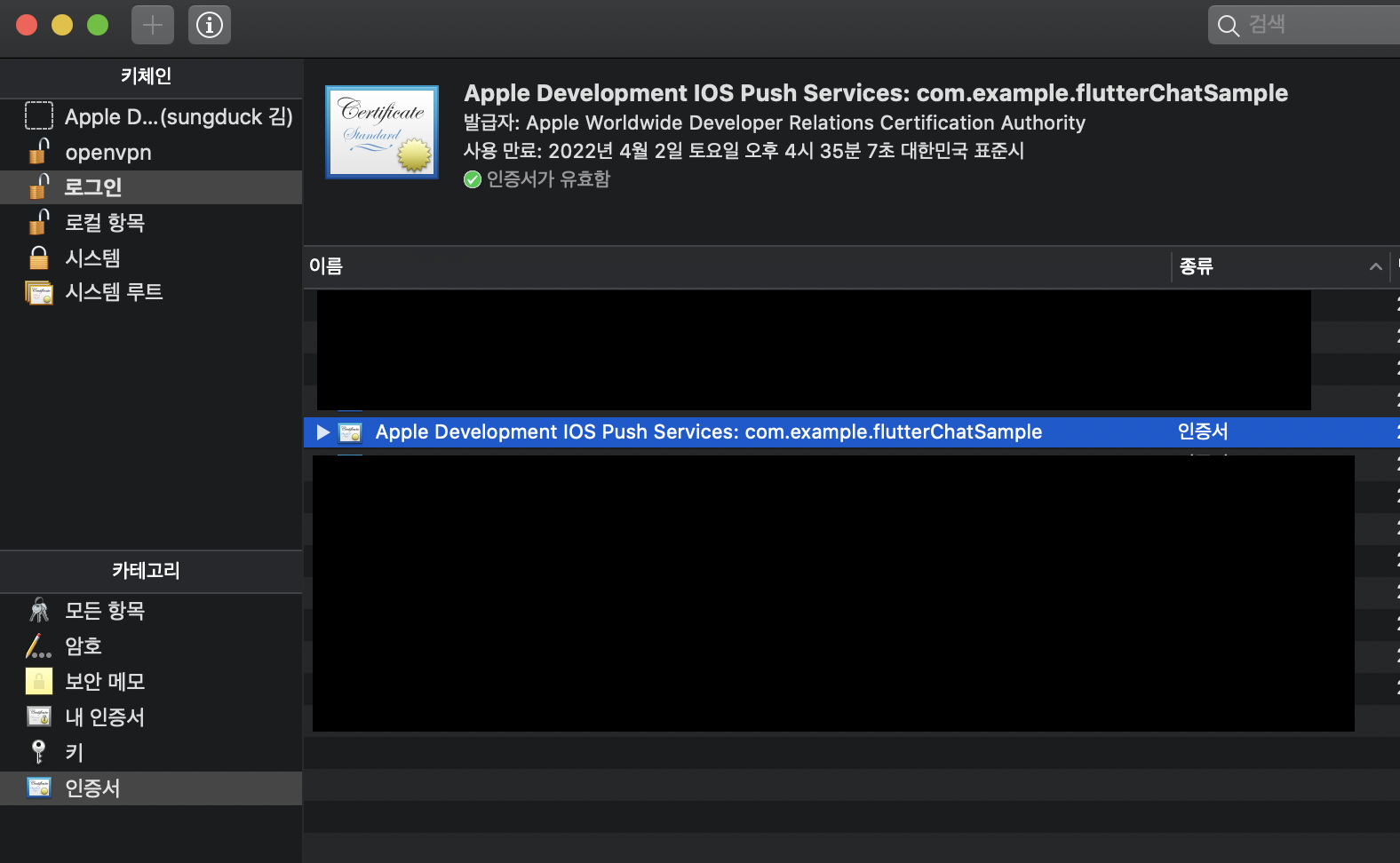Image resolution: width=1400 pixels, height=863 pixels.
Task: Select the 모든 항목 category
Action: click(151, 611)
